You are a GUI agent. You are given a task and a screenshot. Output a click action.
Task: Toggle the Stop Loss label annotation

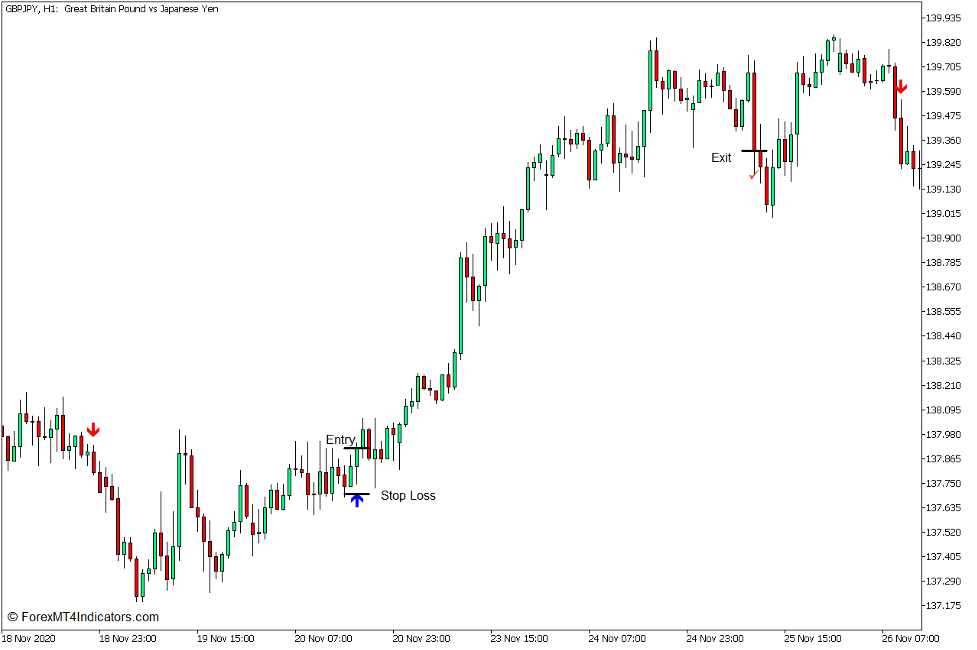click(x=408, y=495)
